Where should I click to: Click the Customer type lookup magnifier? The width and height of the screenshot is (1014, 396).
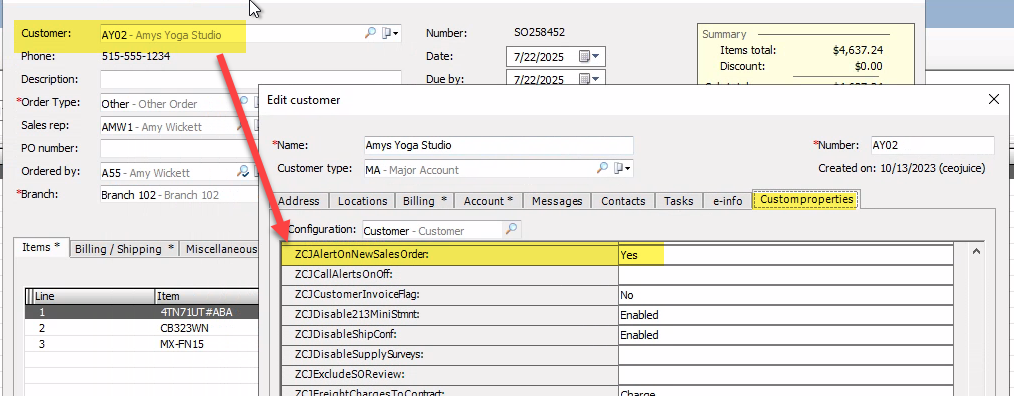click(602, 168)
